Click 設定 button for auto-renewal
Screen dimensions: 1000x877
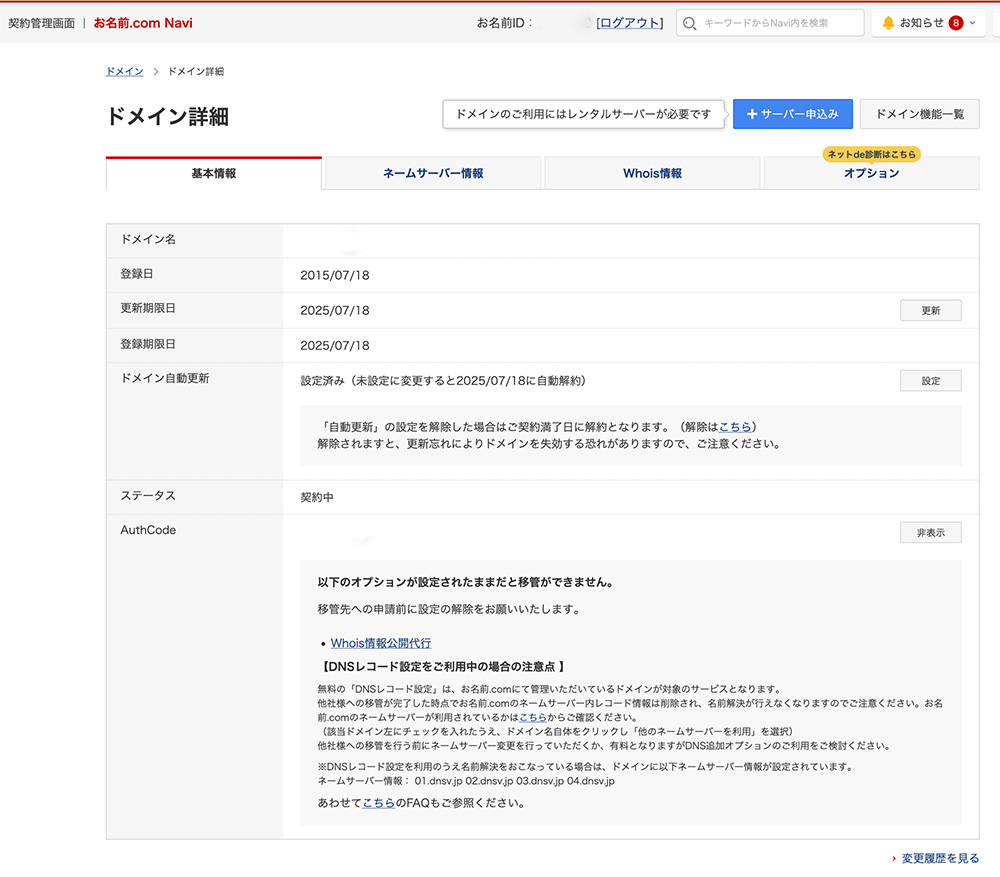pos(930,381)
